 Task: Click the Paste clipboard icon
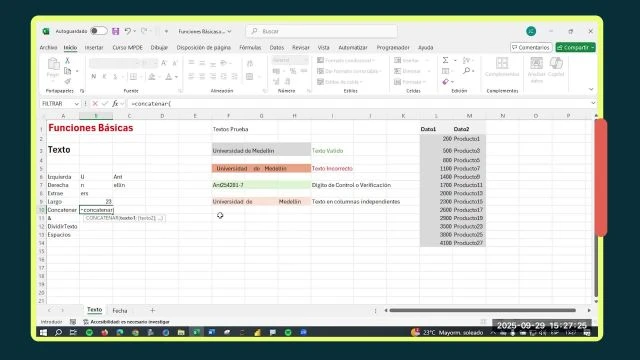click(x=53, y=64)
